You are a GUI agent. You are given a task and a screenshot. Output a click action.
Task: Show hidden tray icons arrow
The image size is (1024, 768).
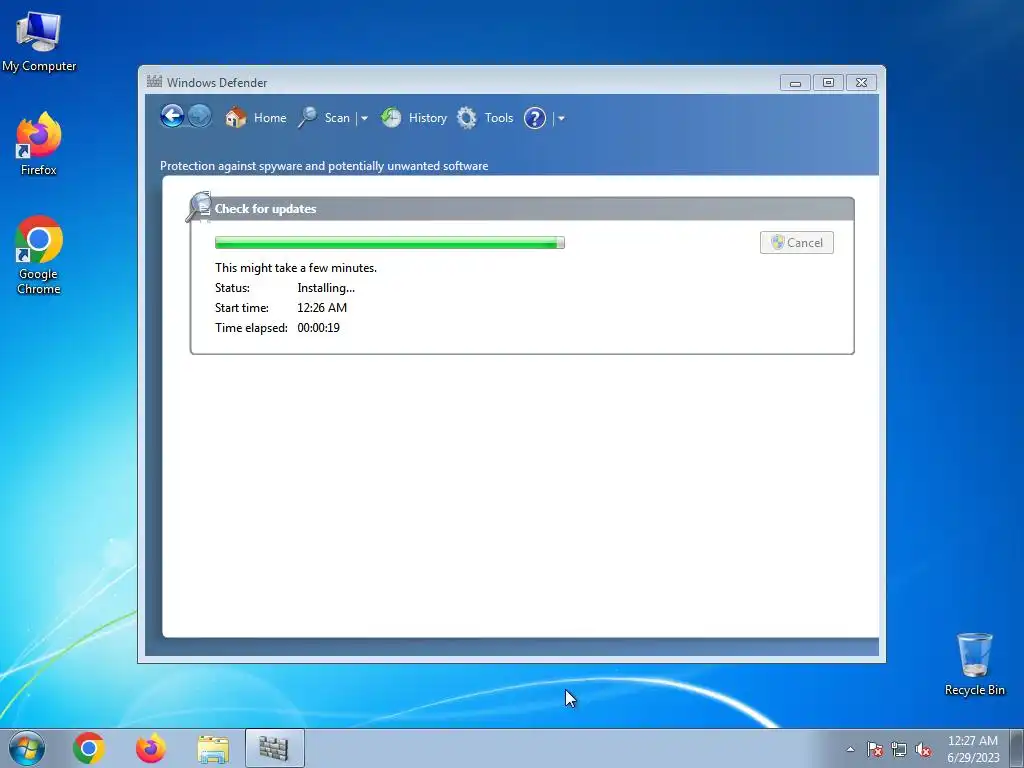(850, 749)
